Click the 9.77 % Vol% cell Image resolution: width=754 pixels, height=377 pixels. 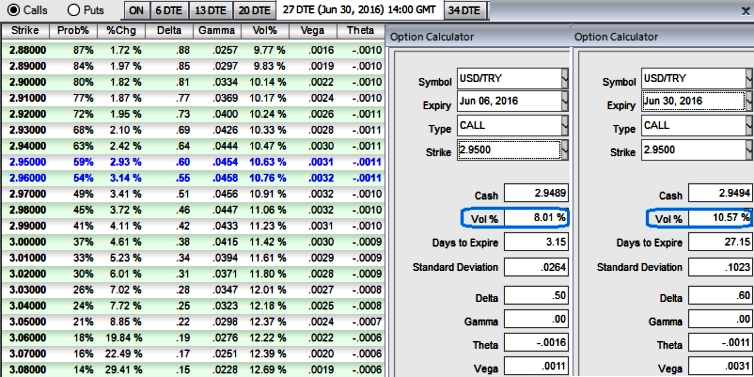(270, 50)
